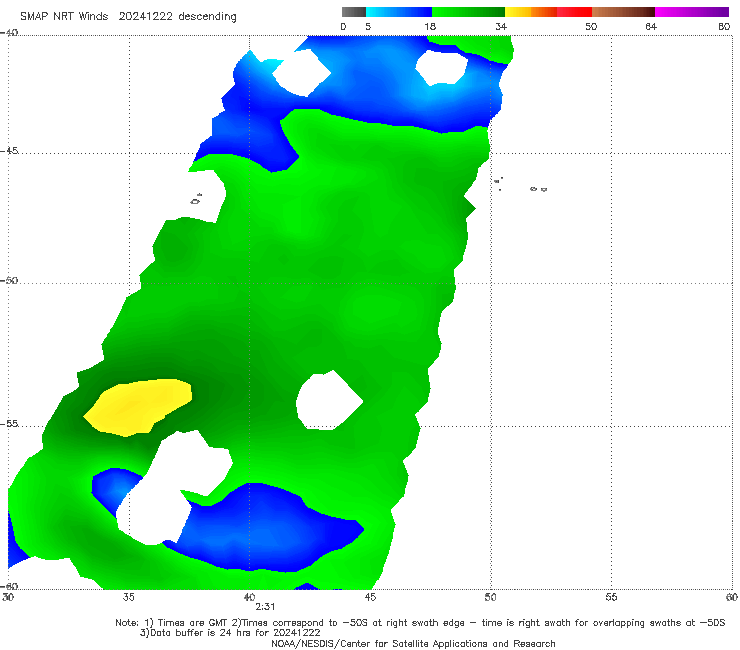Select the brown 50–64 color bar segment
This screenshot has width=740, height=650.
coord(623,12)
